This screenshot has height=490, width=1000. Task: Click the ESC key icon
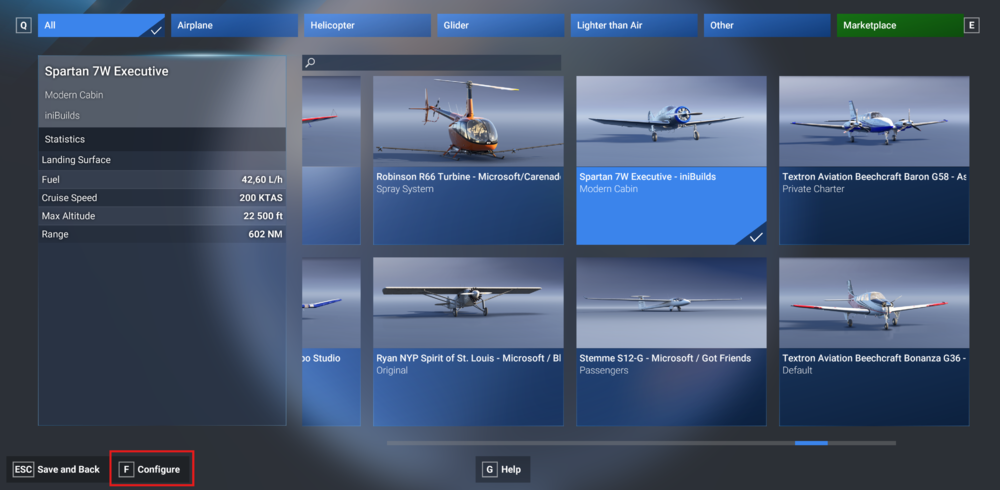click(22, 469)
